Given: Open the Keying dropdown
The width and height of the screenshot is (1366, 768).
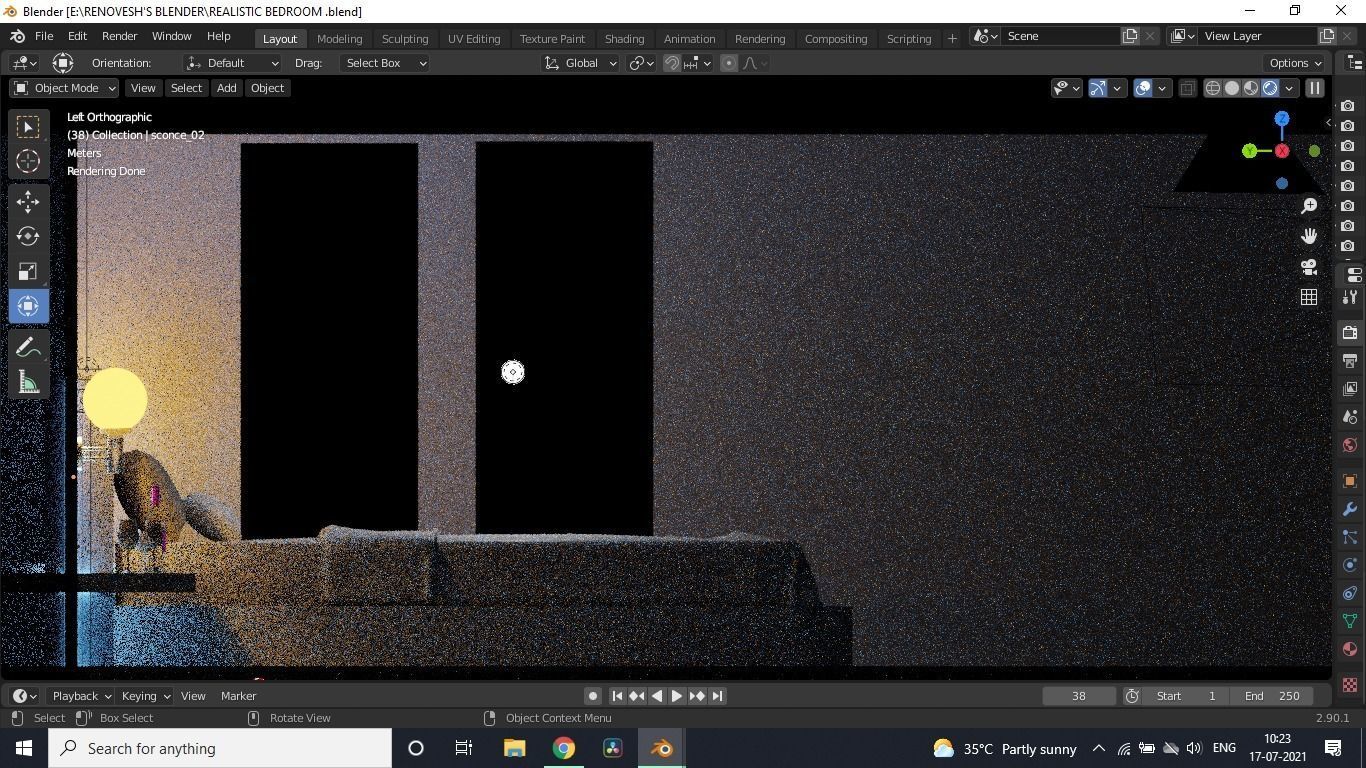Looking at the screenshot, I should 146,696.
